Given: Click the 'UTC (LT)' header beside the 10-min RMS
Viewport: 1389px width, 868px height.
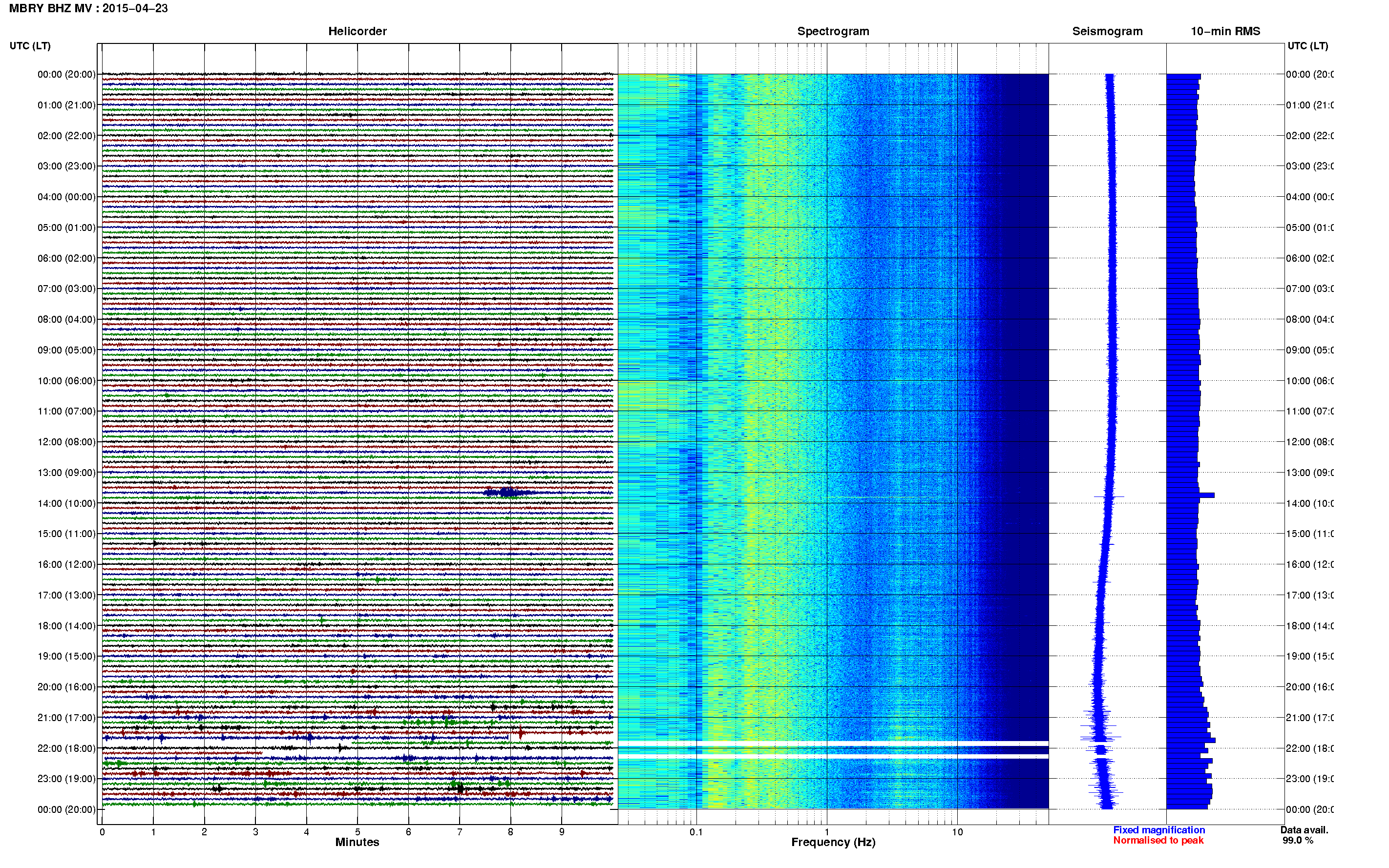Looking at the screenshot, I should point(1307,45).
